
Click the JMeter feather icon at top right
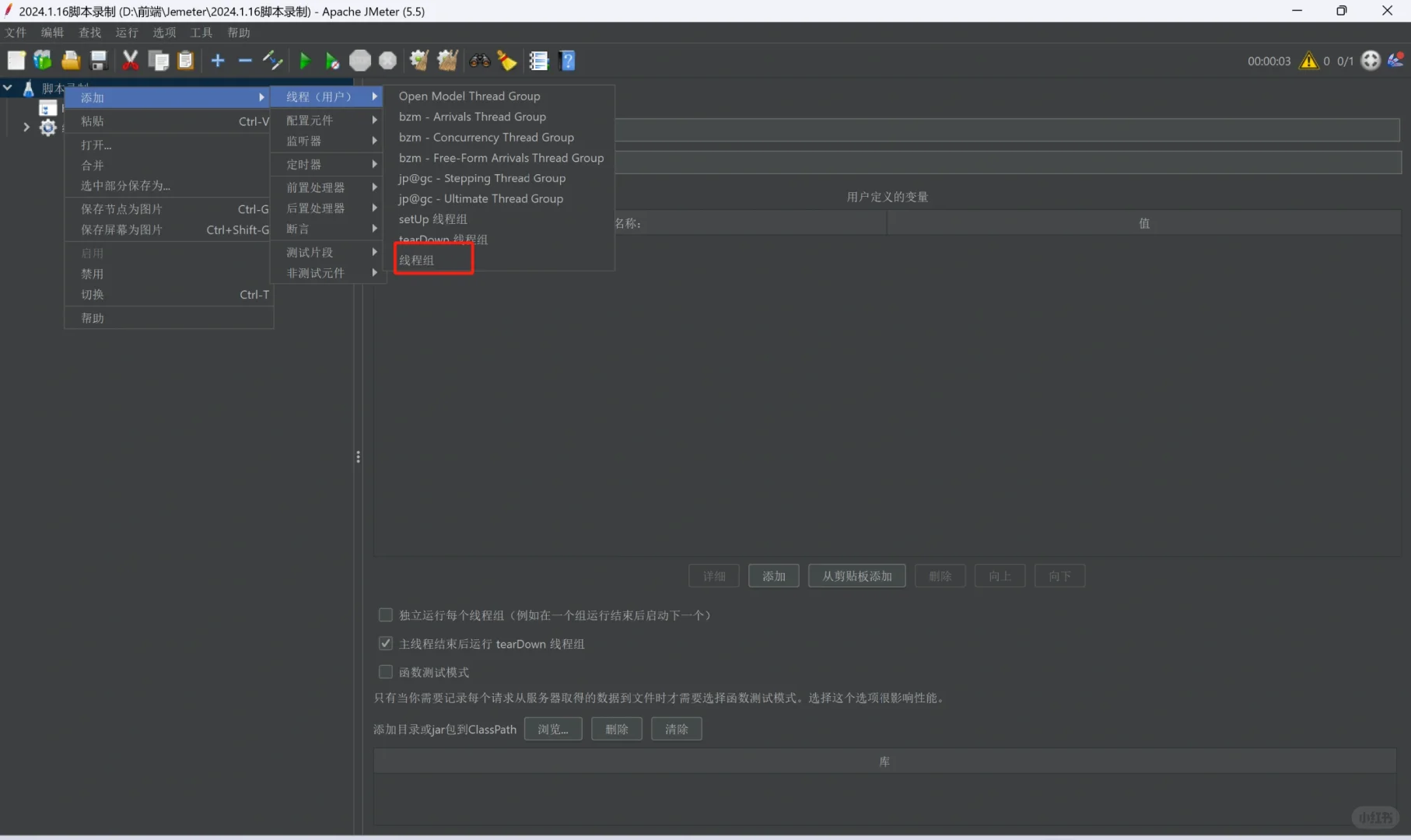[x=1396, y=60]
